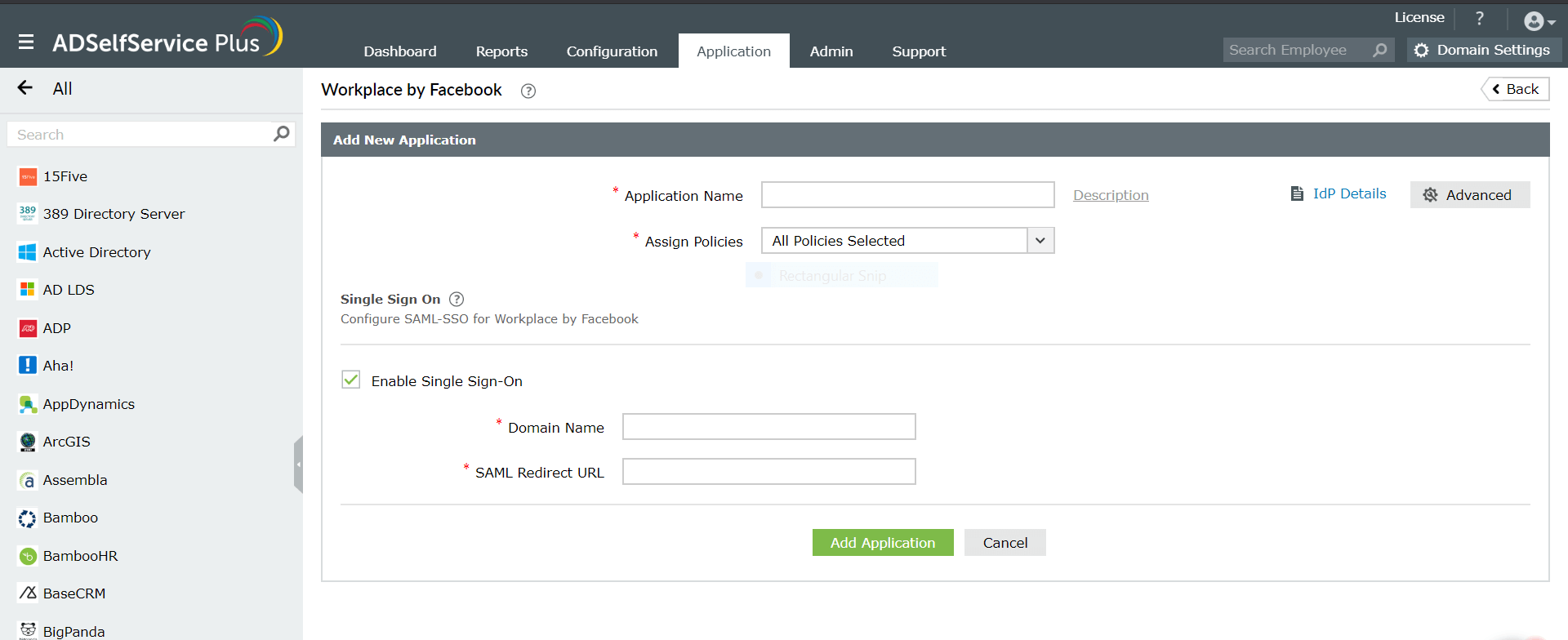Image resolution: width=1568 pixels, height=640 pixels.
Task: Click the Single Sign On help icon
Action: point(457,300)
